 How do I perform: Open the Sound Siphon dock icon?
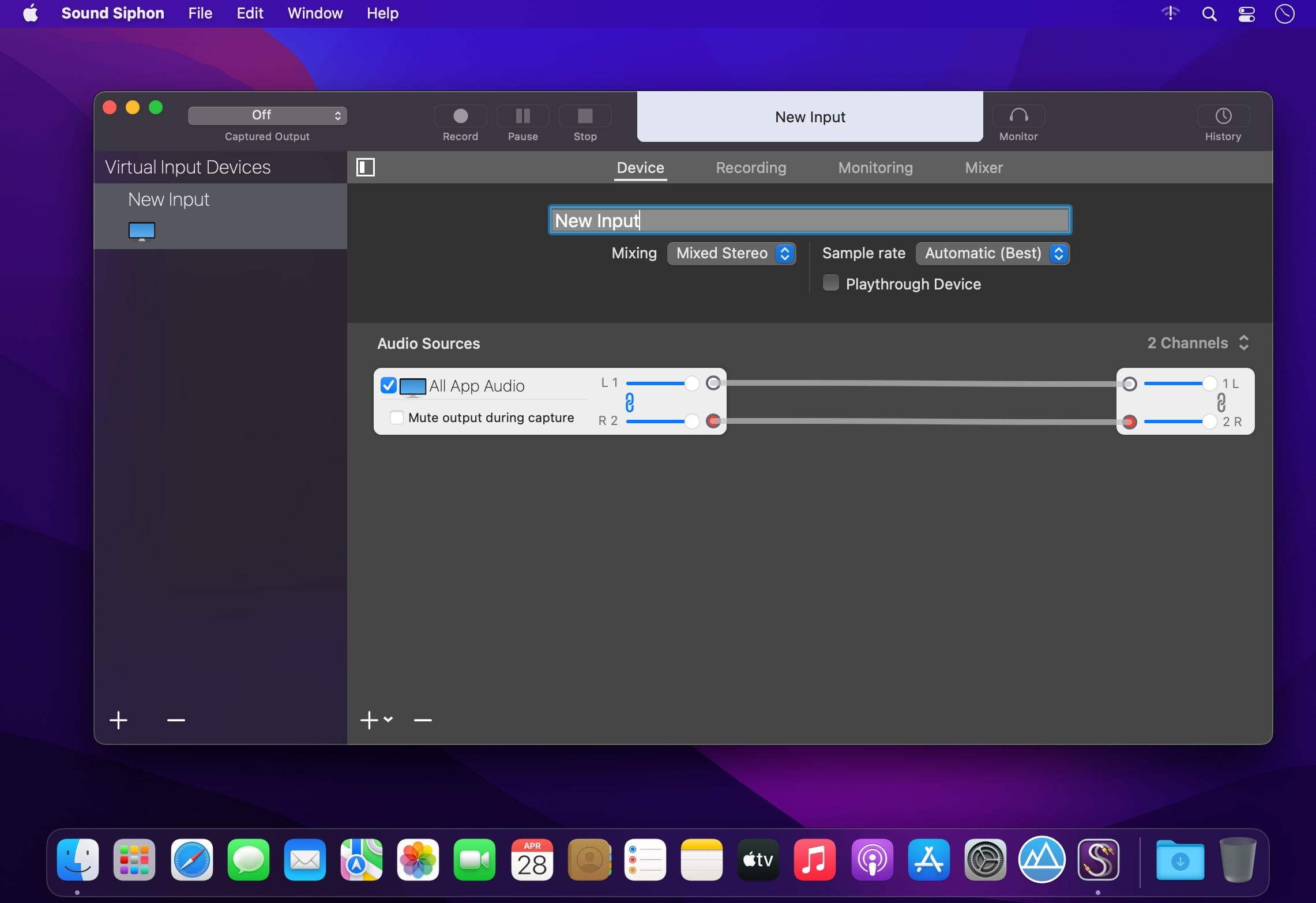(1098, 860)
